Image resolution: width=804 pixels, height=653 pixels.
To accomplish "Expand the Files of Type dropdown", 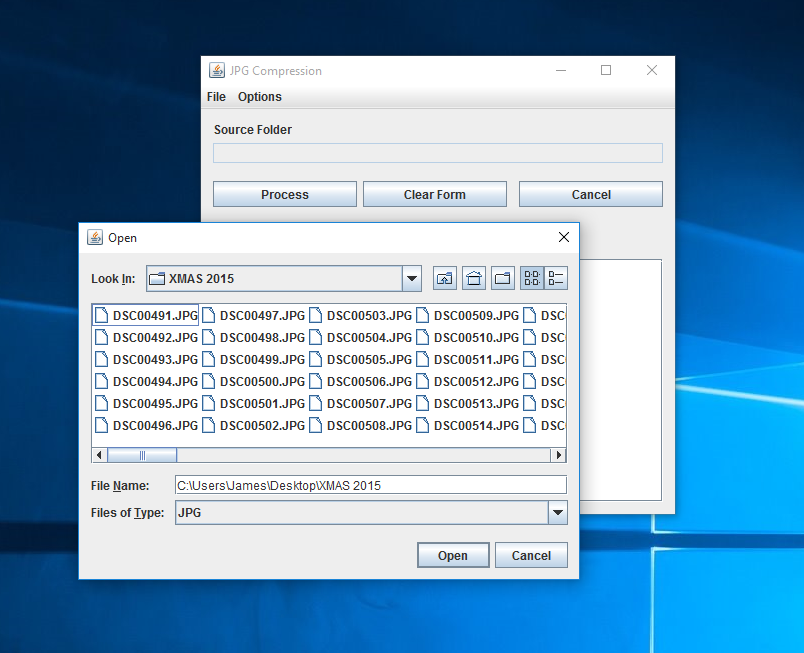I will [x=557, y=512].
